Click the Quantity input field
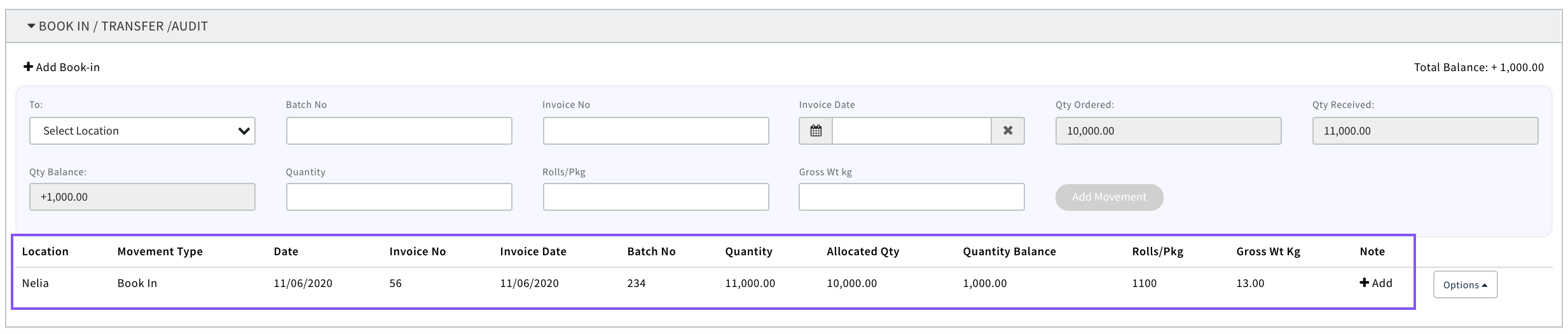This screenshot has width=1568, height=334. pyautogui.click(x=399, y=197)
